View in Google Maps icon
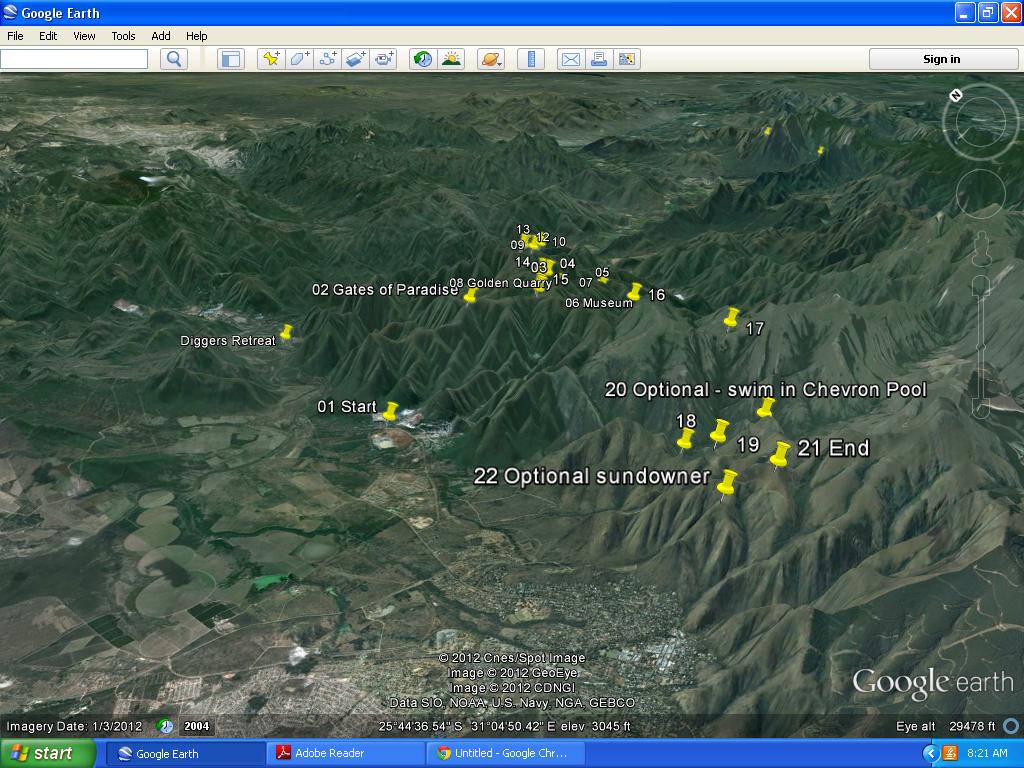1024x768 pixels. coord(627,59)
